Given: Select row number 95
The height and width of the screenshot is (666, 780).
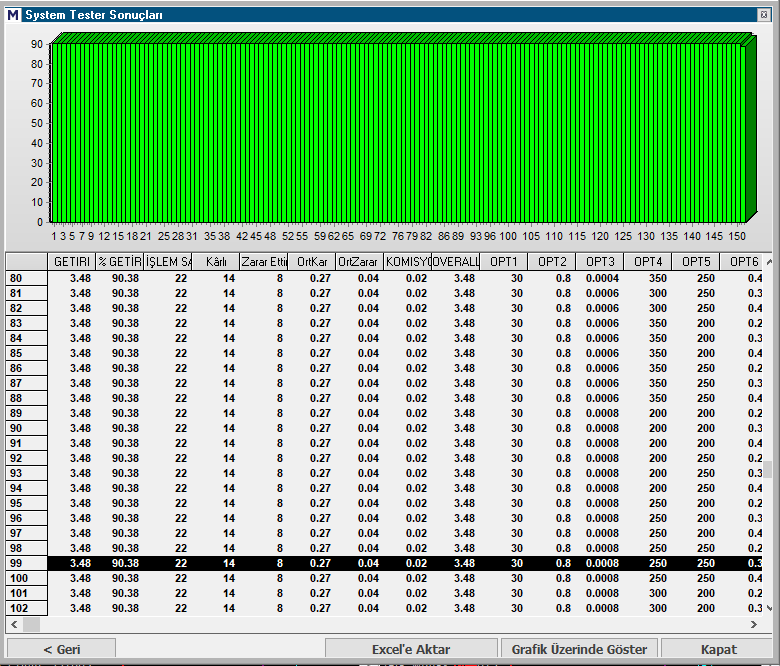Looking at the screenshot, I should [x=26, y=503].
